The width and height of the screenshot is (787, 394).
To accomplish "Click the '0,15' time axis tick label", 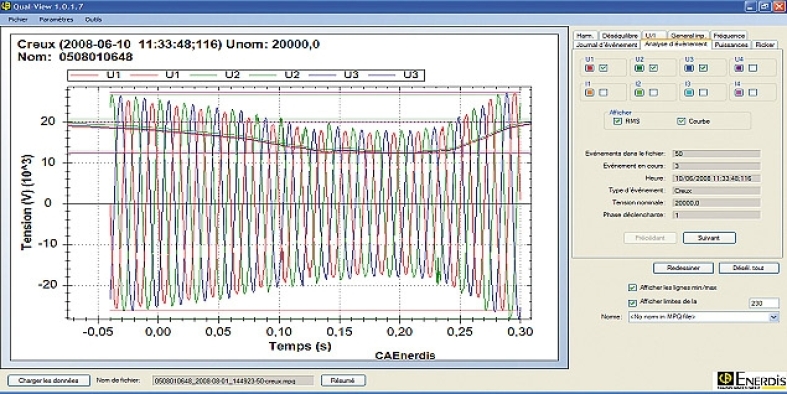I will 340,332.
